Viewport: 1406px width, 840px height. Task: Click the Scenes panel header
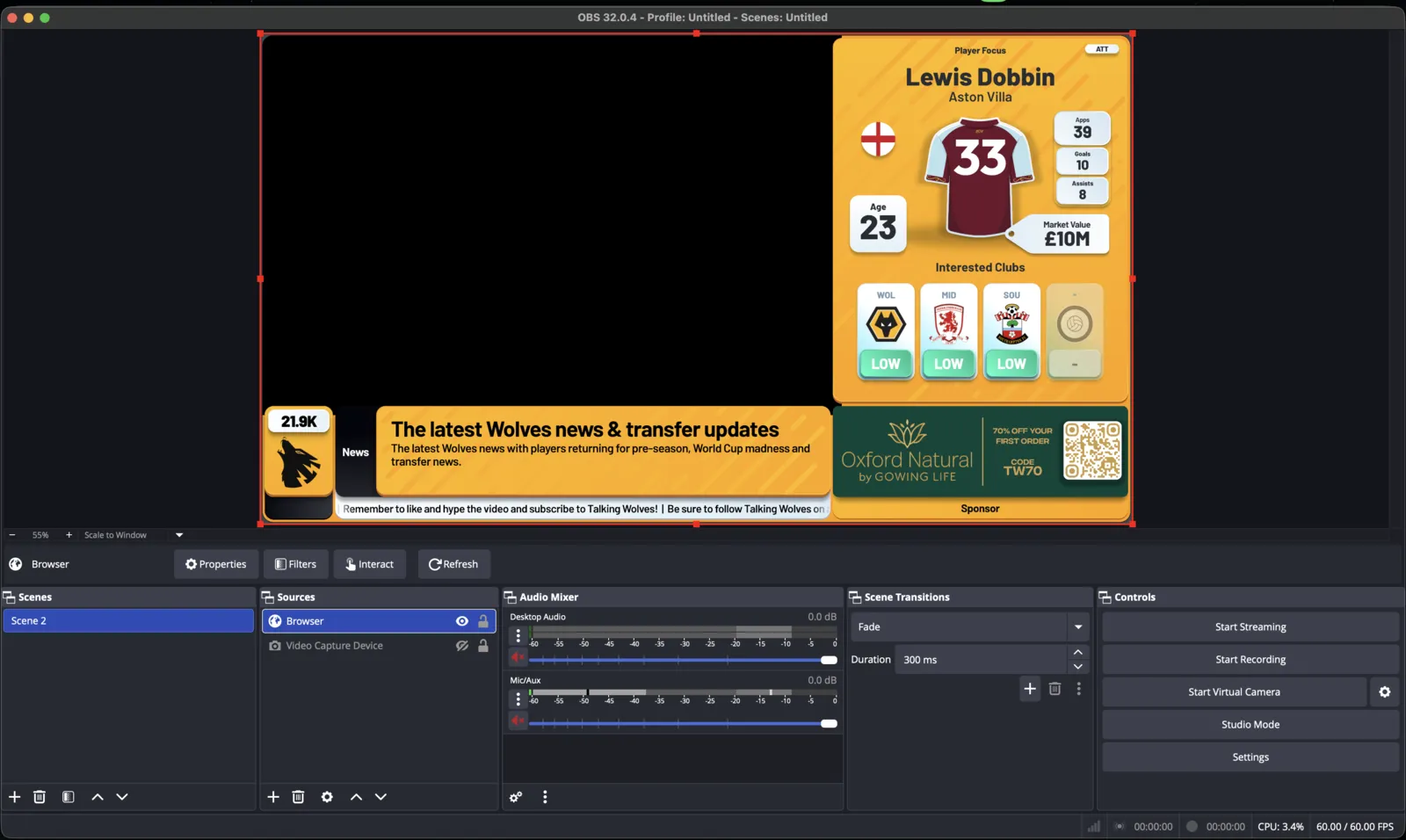128,597
